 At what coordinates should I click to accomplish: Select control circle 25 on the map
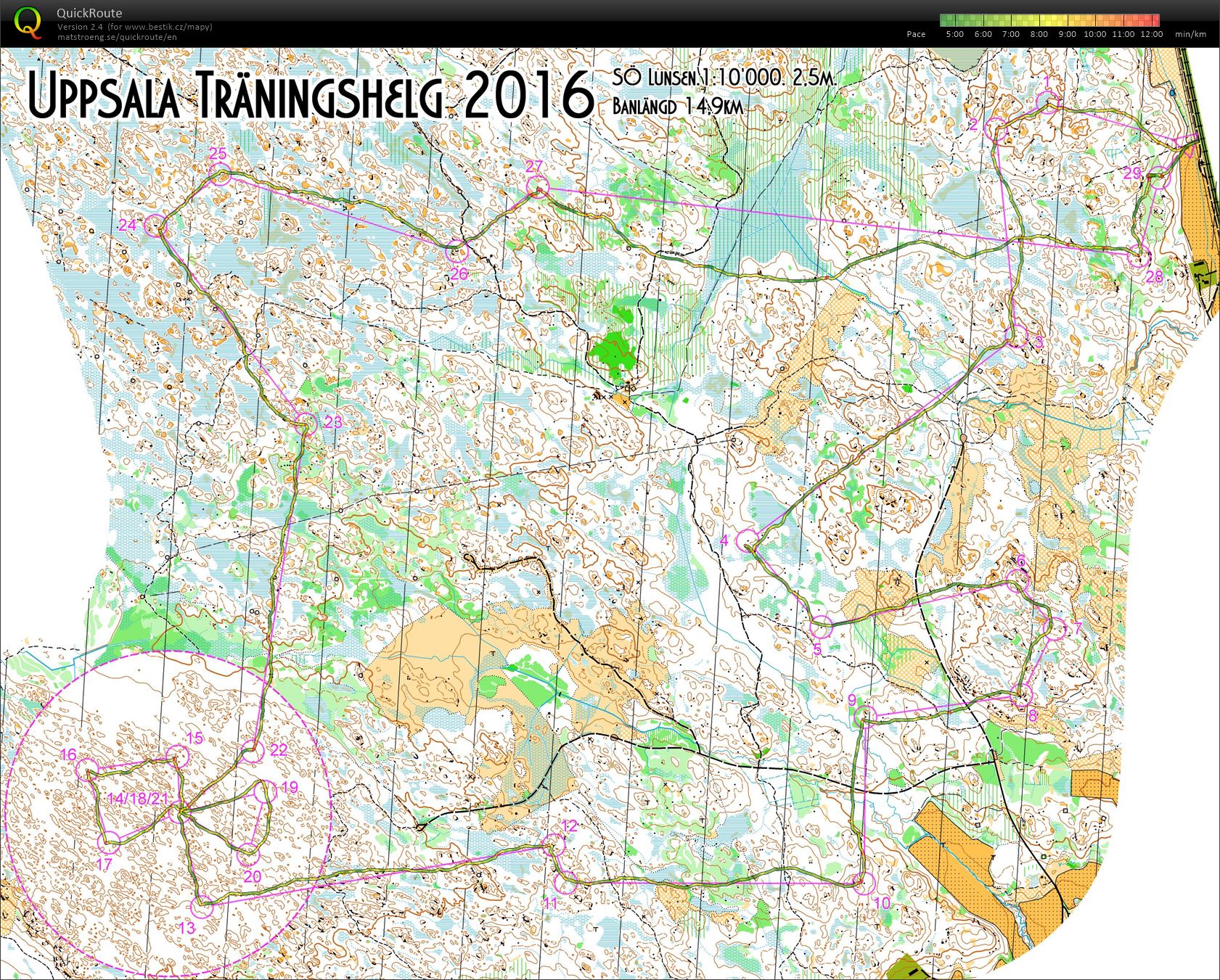[x=220, y=174]
